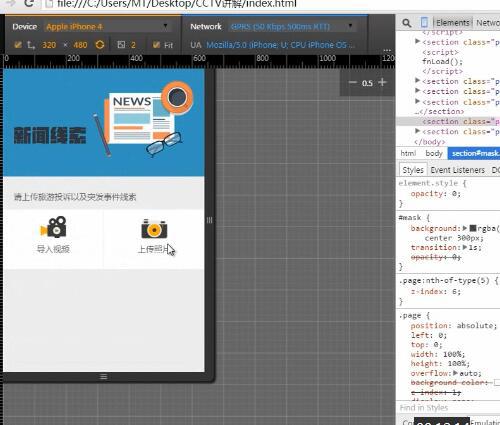Screen dimensions: 500x425
Task: Click the zoom in plus button
Action: 382,82
